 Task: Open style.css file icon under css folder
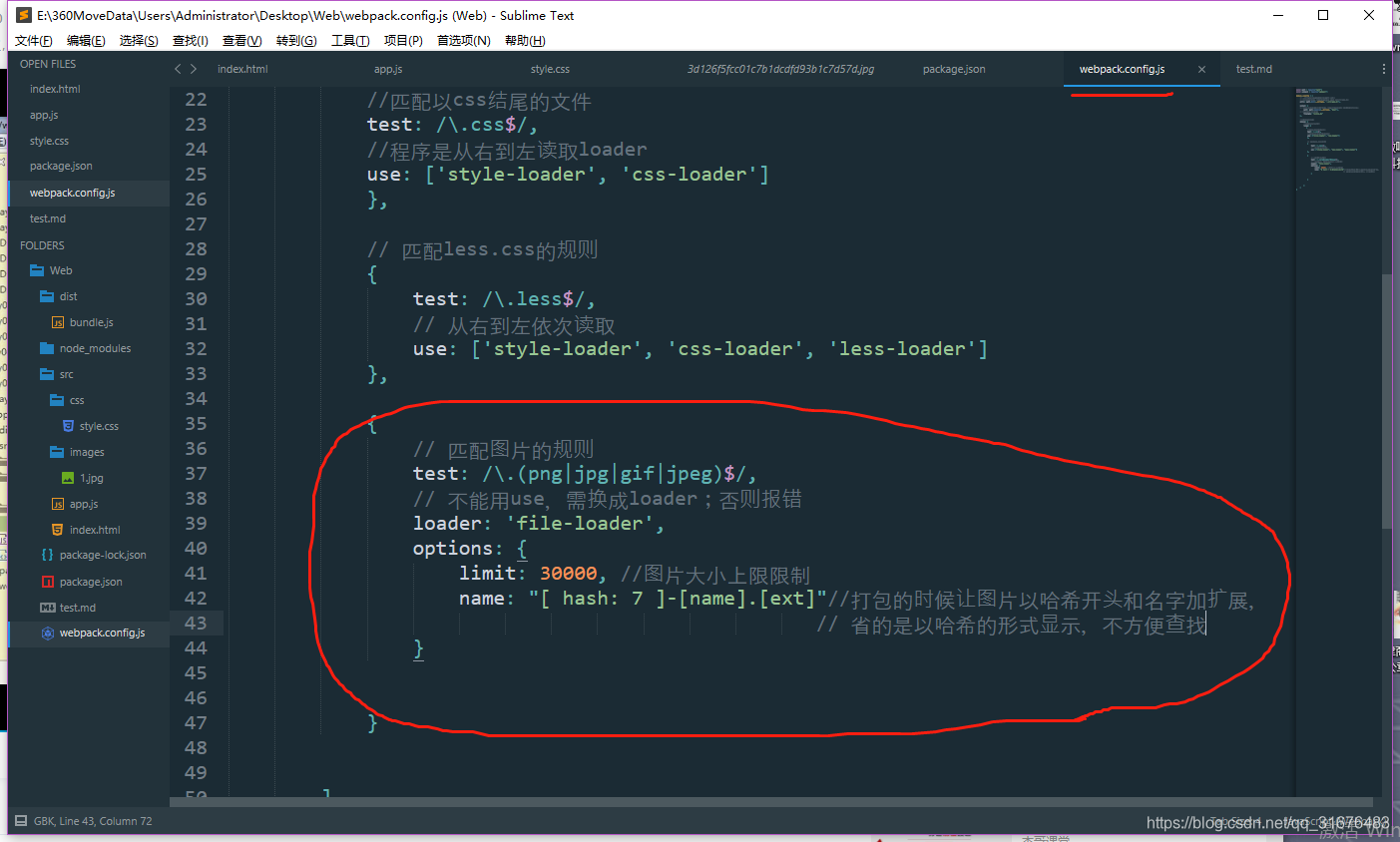68,426
